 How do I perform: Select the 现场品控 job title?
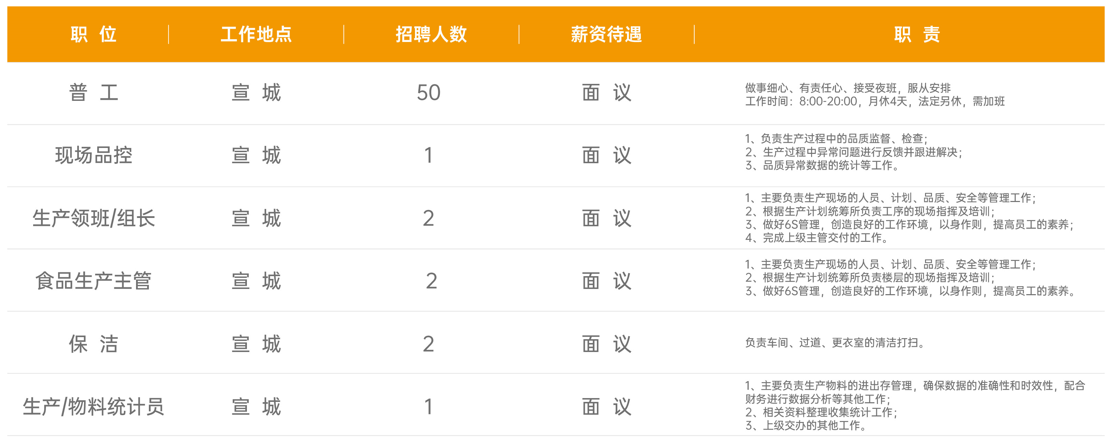(94, 155)
